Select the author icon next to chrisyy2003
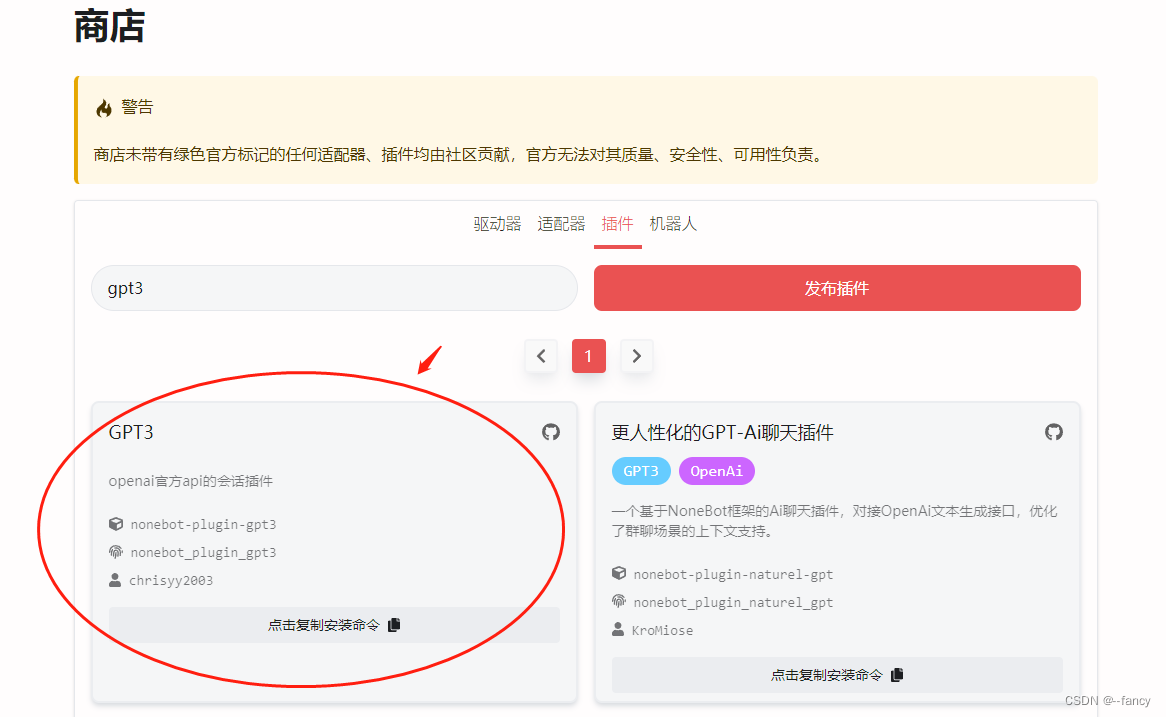This screenshot has width=1166, height=717. 116,579
